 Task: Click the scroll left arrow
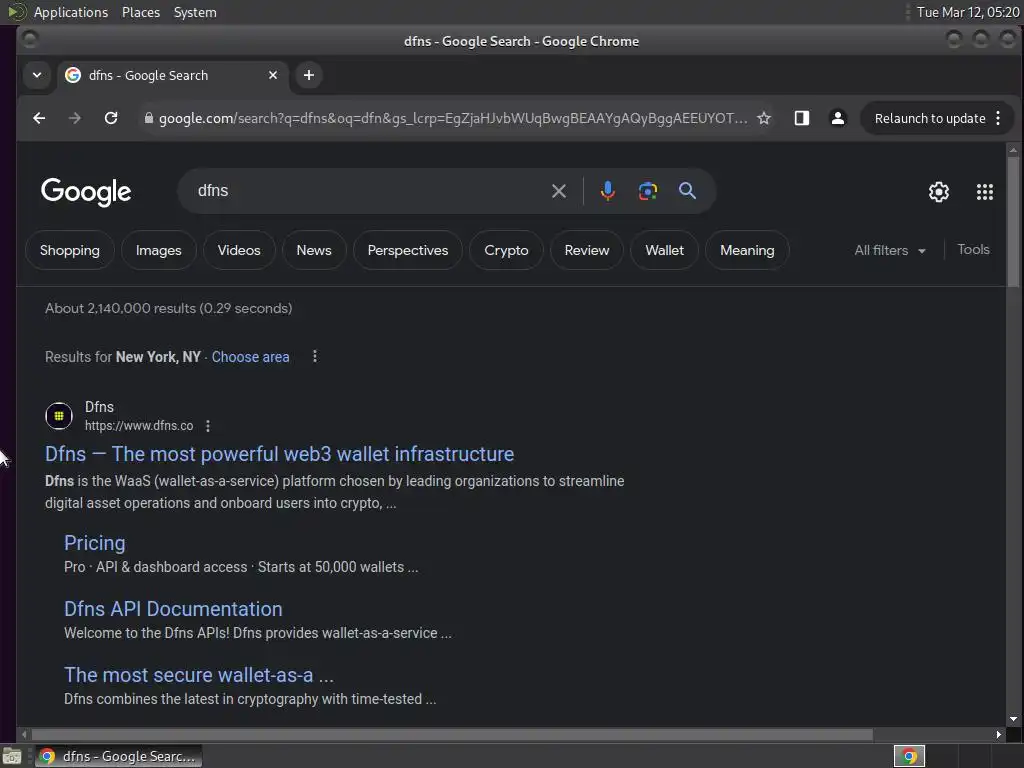(24, 735)
